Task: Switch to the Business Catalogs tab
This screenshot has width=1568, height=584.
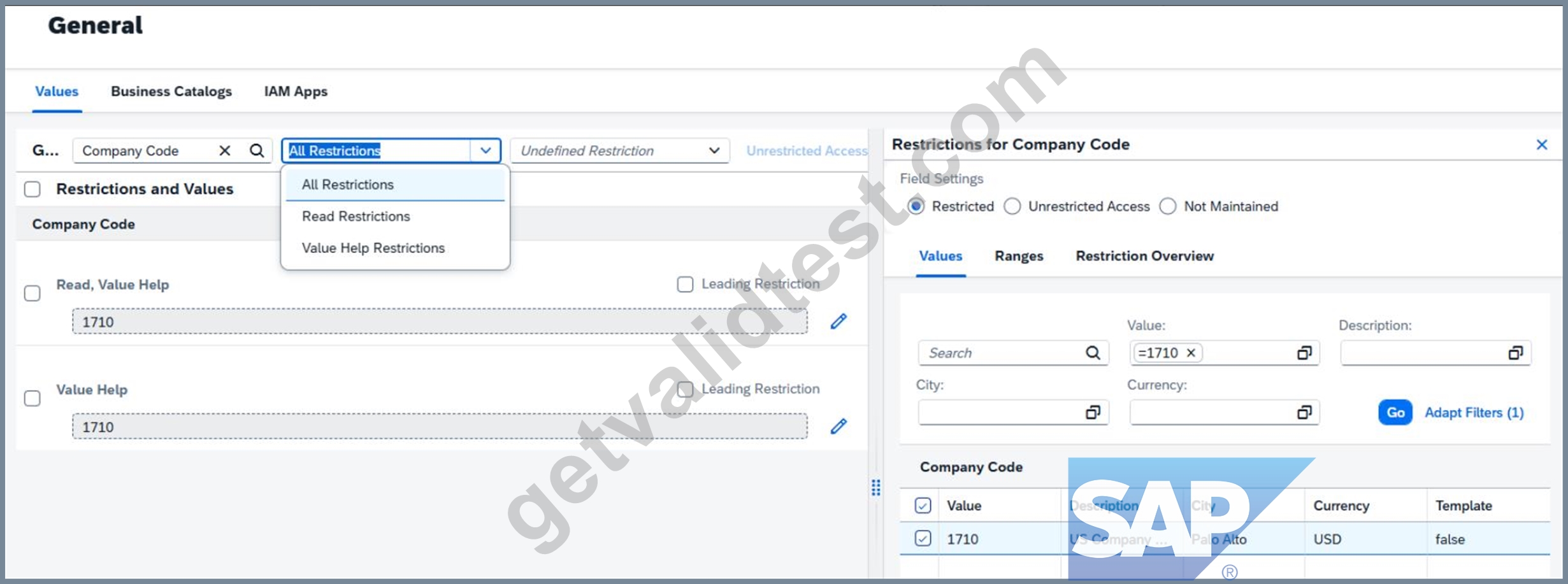Action: (171, 92)
